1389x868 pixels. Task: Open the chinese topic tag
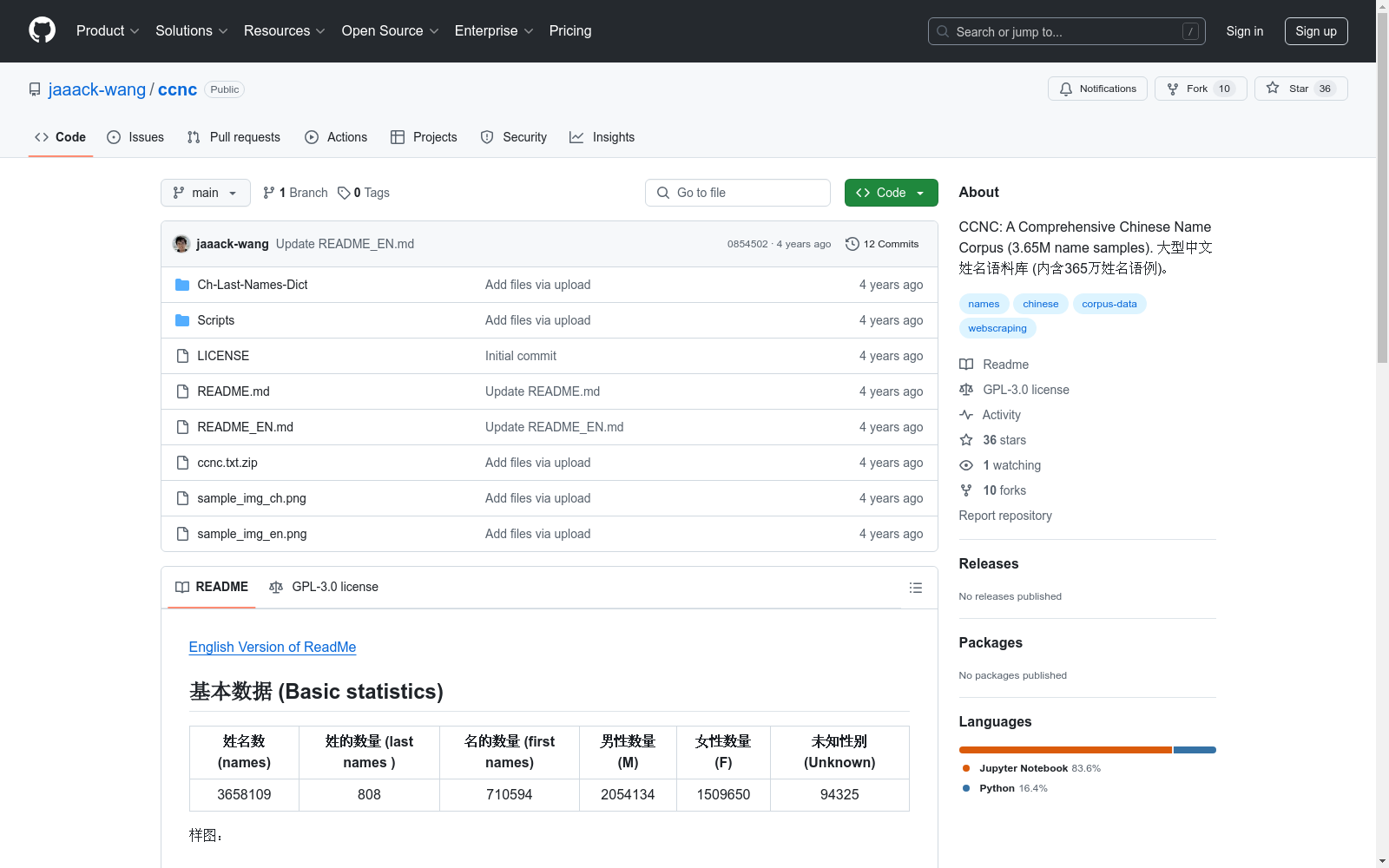[x=1040, y=304]
